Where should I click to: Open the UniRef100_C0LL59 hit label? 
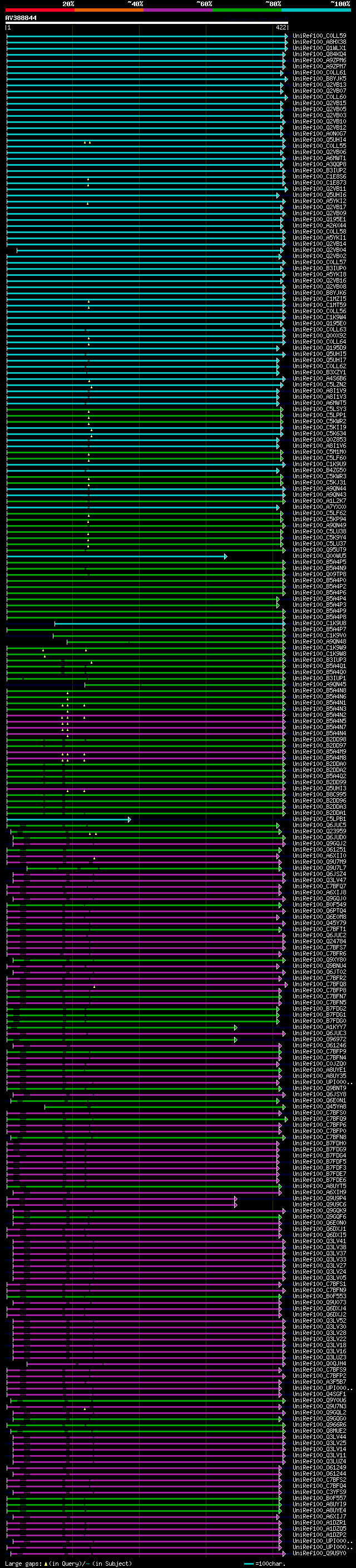[x=319, y=36]
